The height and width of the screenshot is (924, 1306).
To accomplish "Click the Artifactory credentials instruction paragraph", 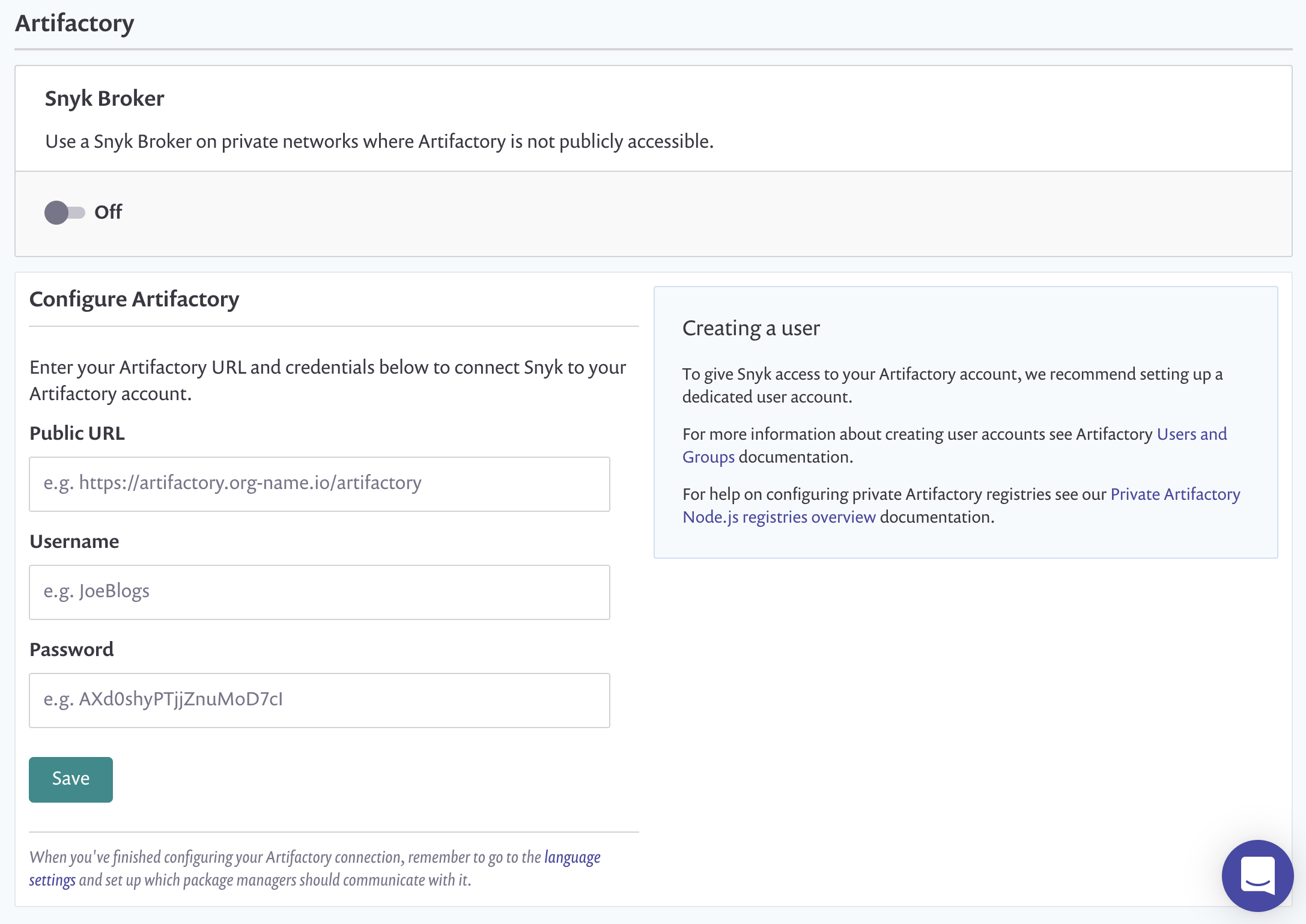I will pyautogui.click(x=327, y=380).
